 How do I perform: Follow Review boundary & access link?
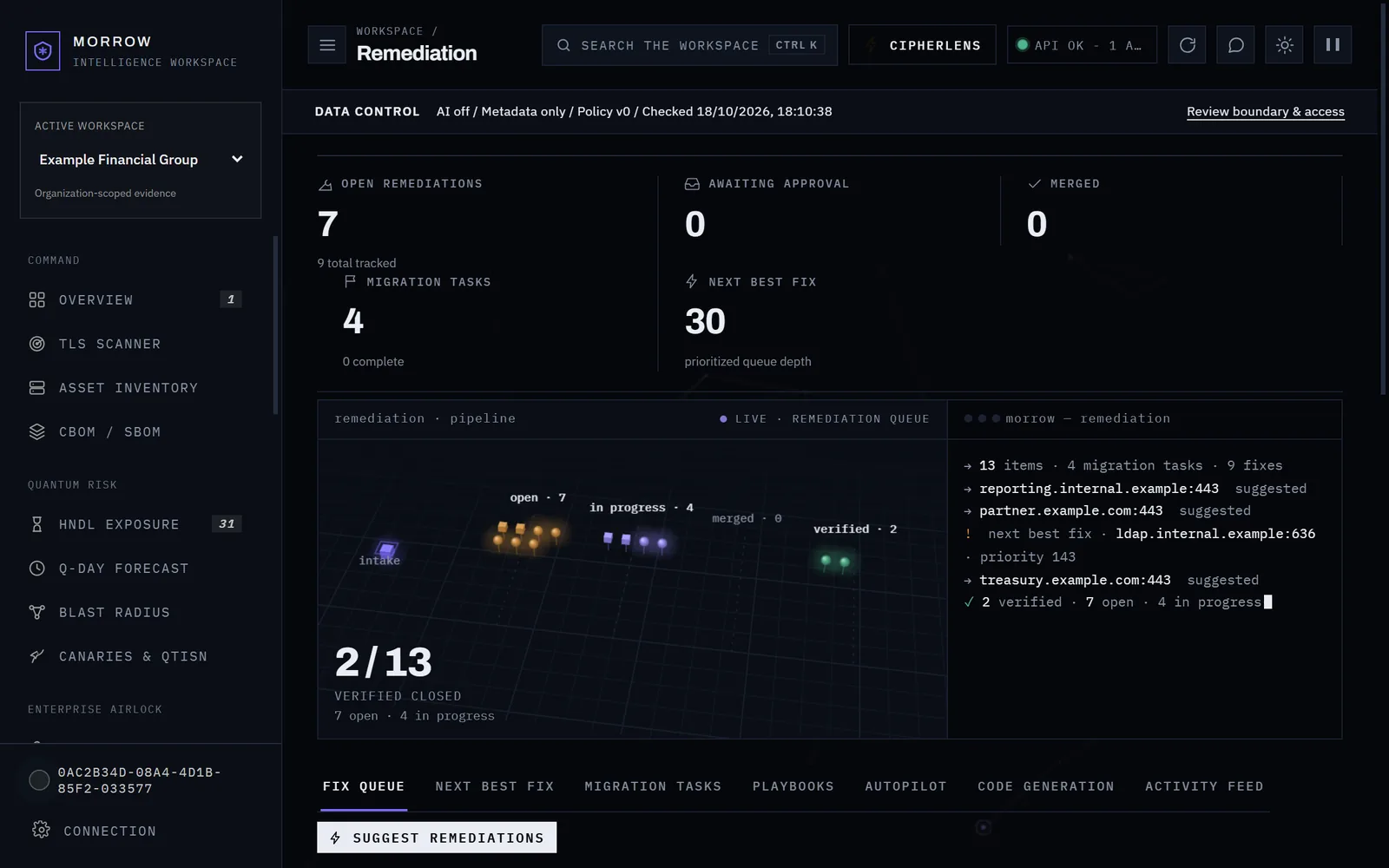tap(1266, 111)
